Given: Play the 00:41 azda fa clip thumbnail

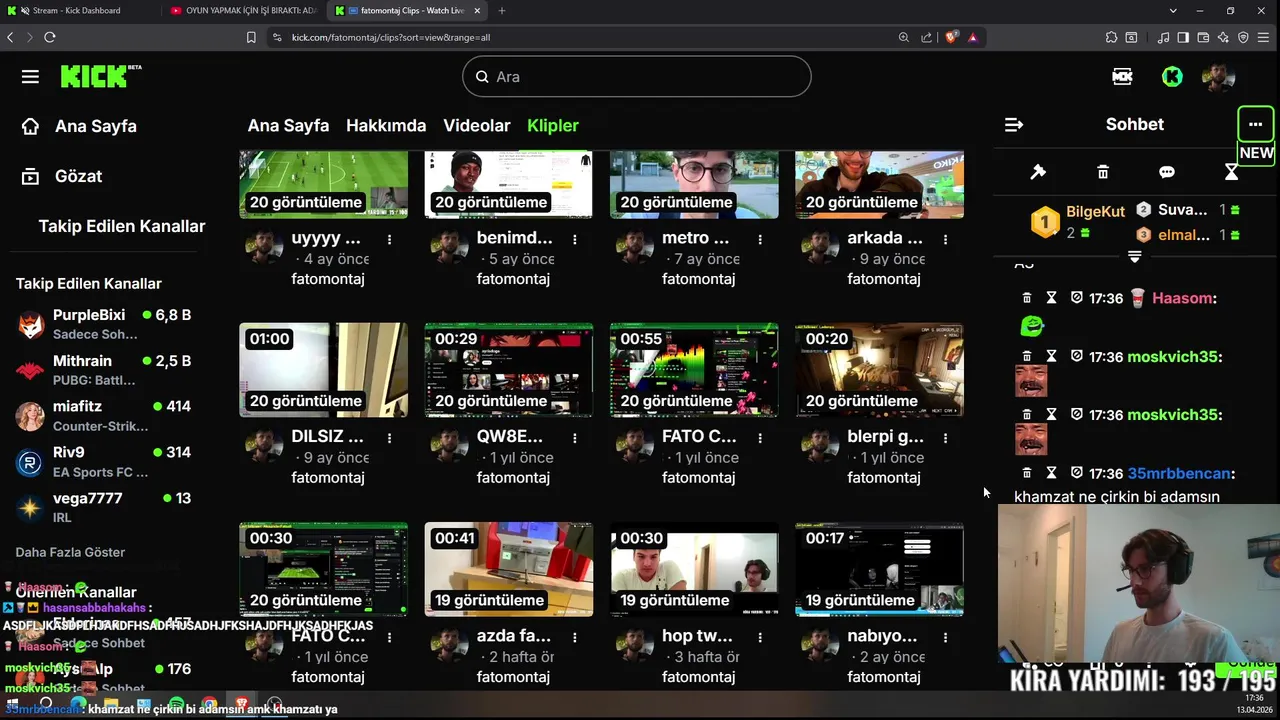Looking at the screenshot, I should pyautogui.click(x=508, y=569).
